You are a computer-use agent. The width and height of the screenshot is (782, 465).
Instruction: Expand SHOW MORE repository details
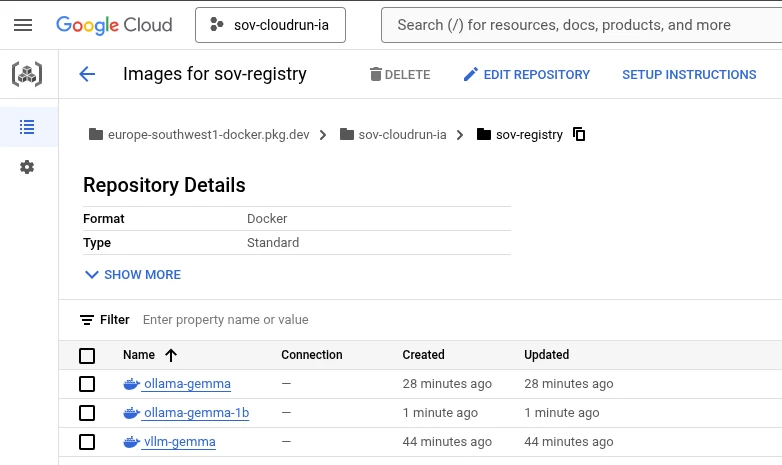click(x=133, y=274)
